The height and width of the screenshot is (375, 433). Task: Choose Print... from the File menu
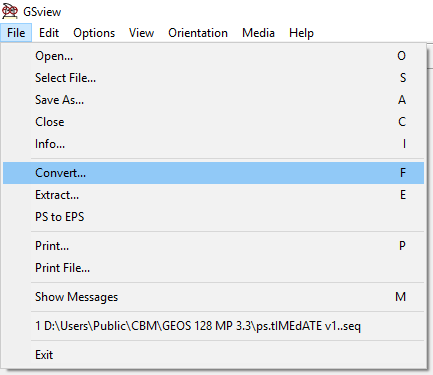(x=213, y=246)
